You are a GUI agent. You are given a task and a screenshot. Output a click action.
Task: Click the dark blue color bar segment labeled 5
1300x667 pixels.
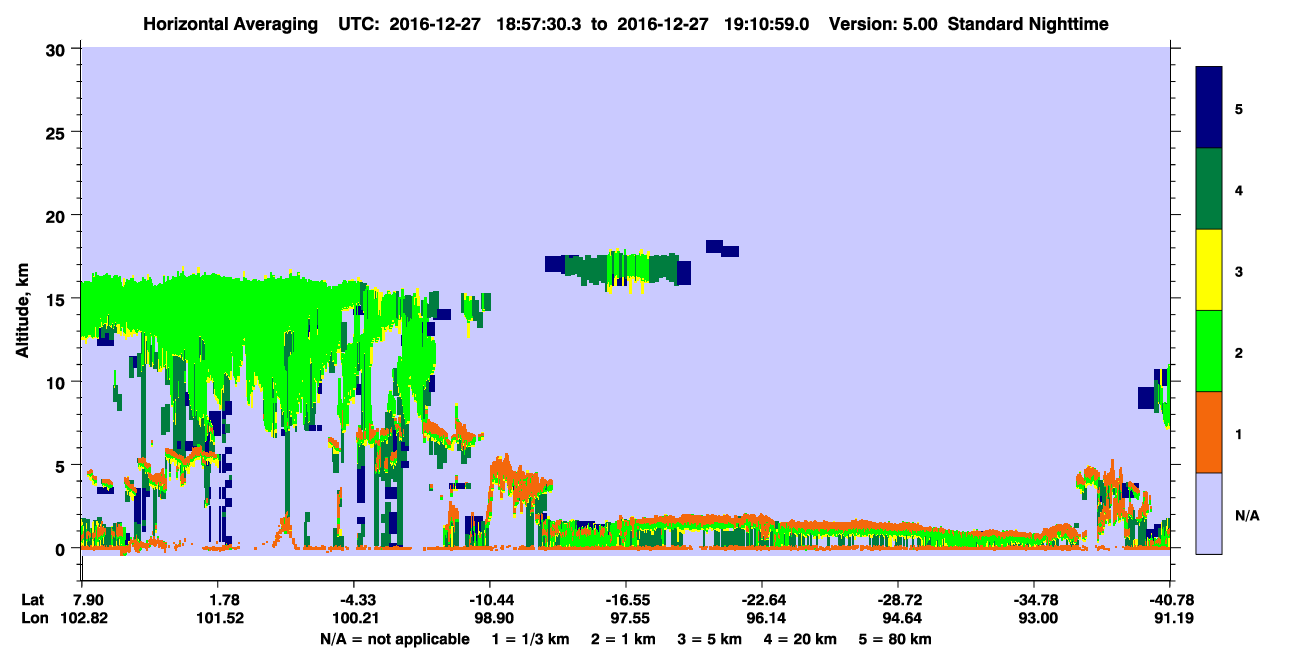click(1209, 108)
